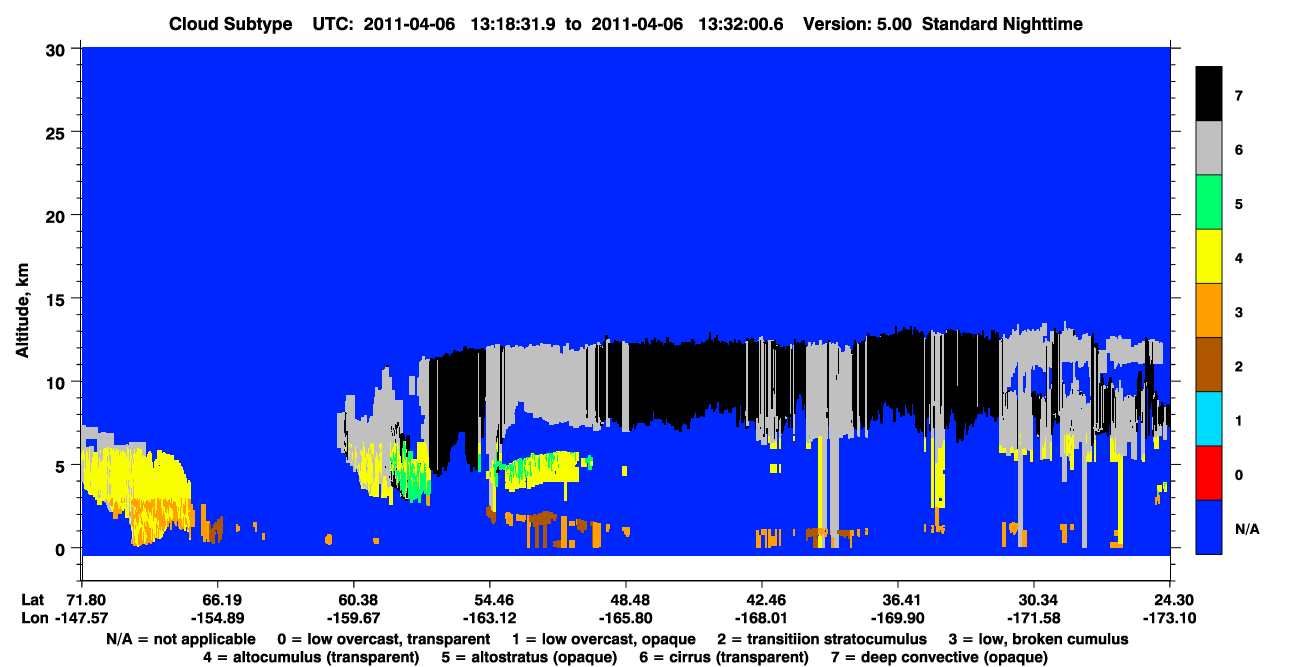Viewport: 1300px width, 667px height.
Task: Click '2 = transitiion stratocumulus' legend text
Action: (x=822, y=639)
